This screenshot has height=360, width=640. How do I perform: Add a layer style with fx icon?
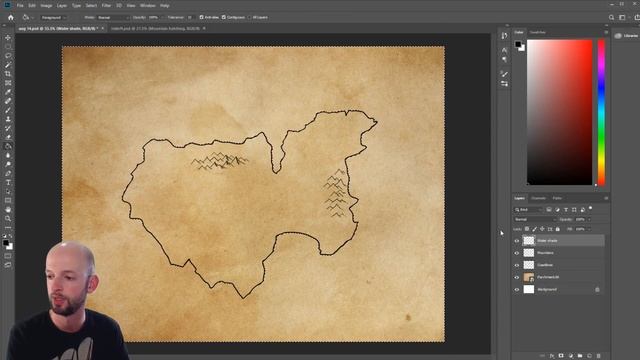click(552, 356)
